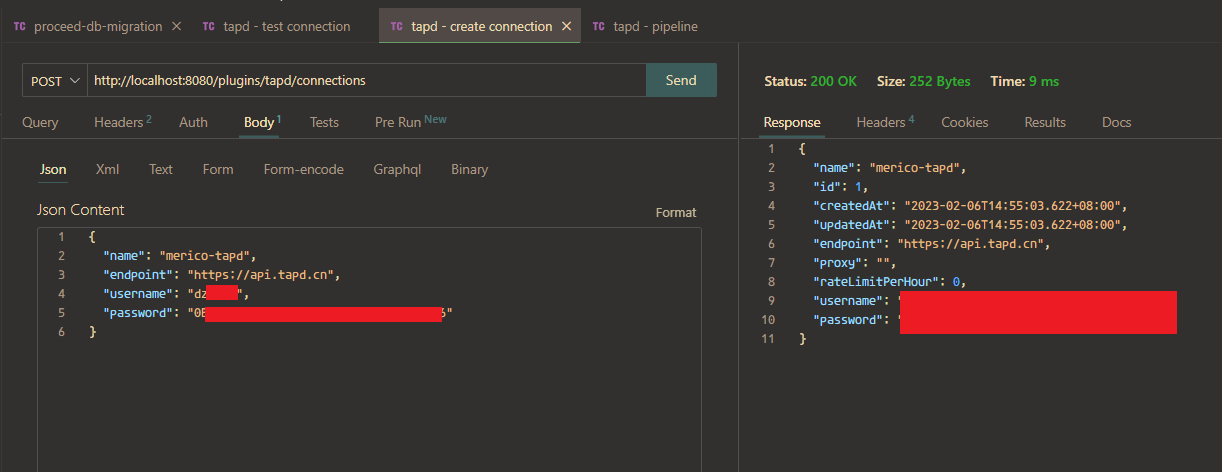This screenshot has width=1222, height=472.
Task: Select the Json body type
Action: tap(53, 169)
